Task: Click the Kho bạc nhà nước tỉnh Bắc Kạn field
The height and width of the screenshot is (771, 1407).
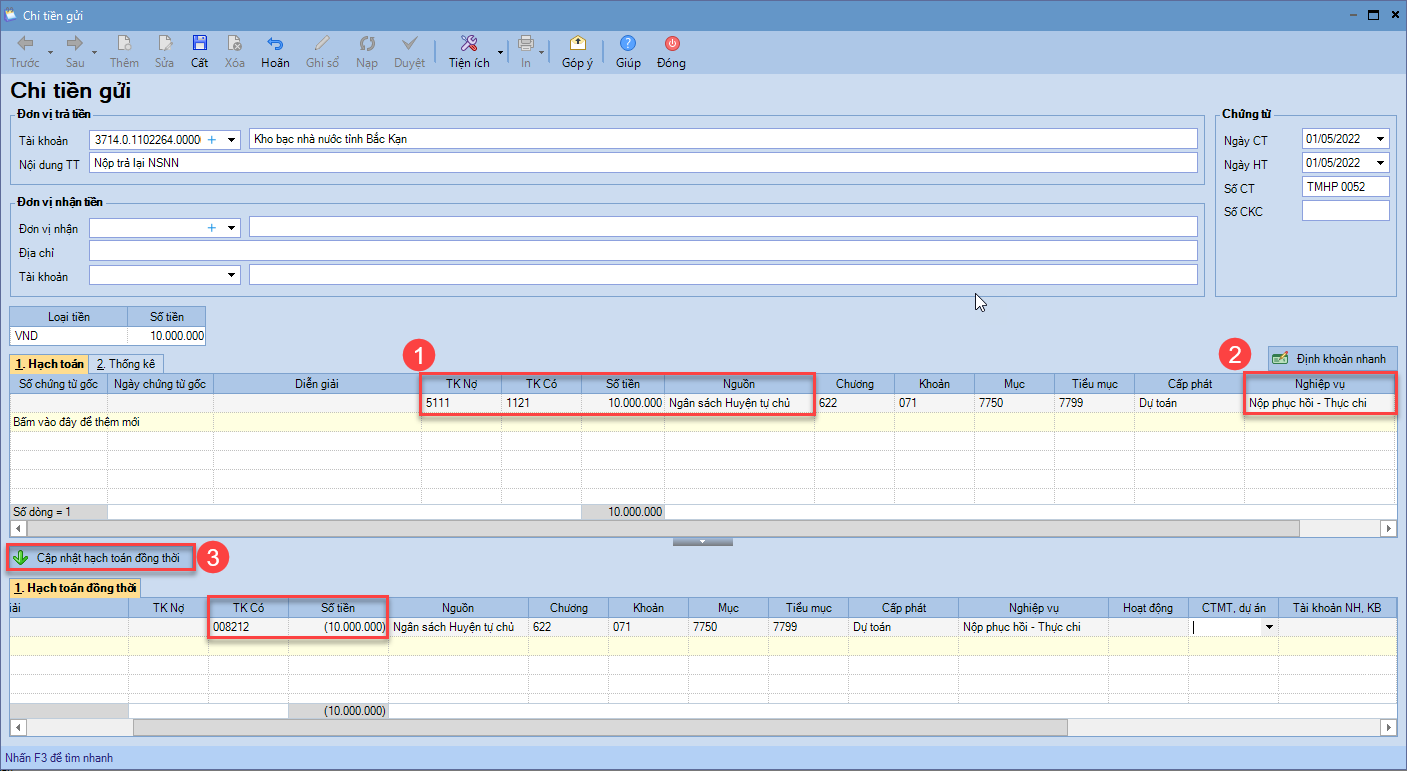Action: (x=723, y=139)
